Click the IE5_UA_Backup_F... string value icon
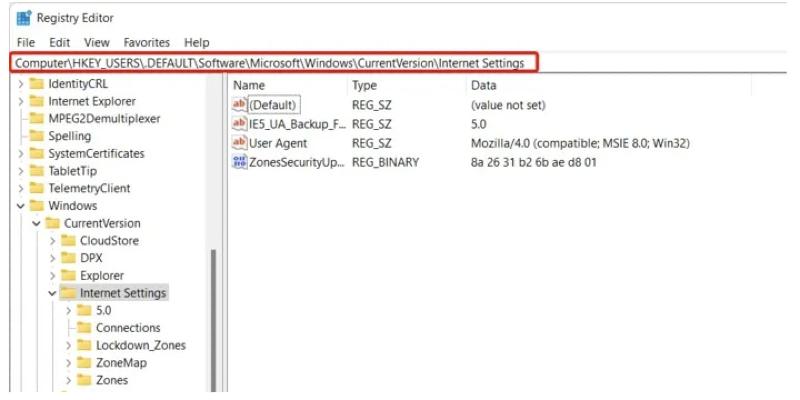 click(239, 123)
